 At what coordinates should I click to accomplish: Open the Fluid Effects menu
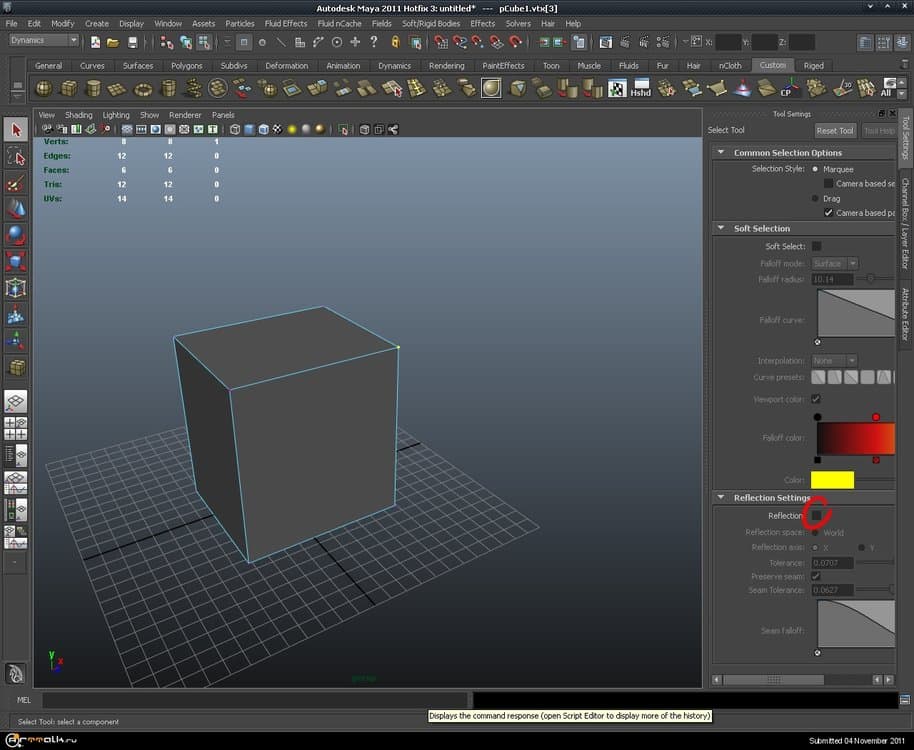[x=286, y=23]
